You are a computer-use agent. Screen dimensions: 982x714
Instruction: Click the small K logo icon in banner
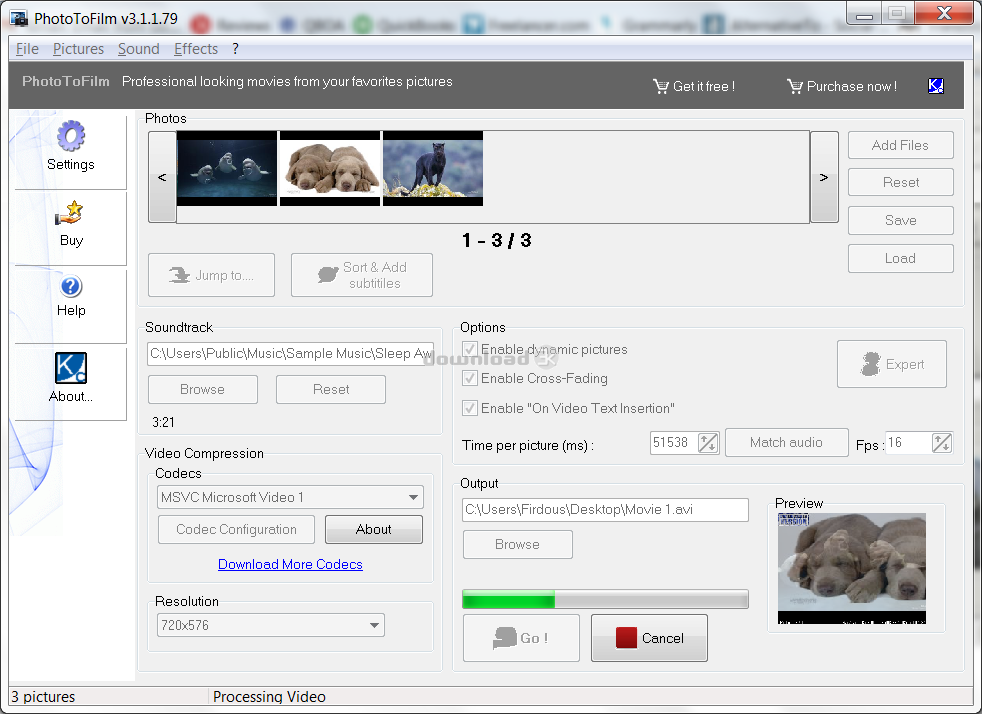coord(936,86)
